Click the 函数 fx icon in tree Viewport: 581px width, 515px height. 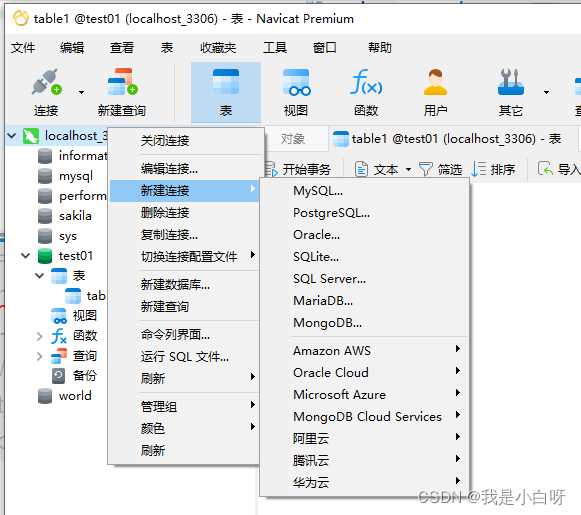coord(59,336)
